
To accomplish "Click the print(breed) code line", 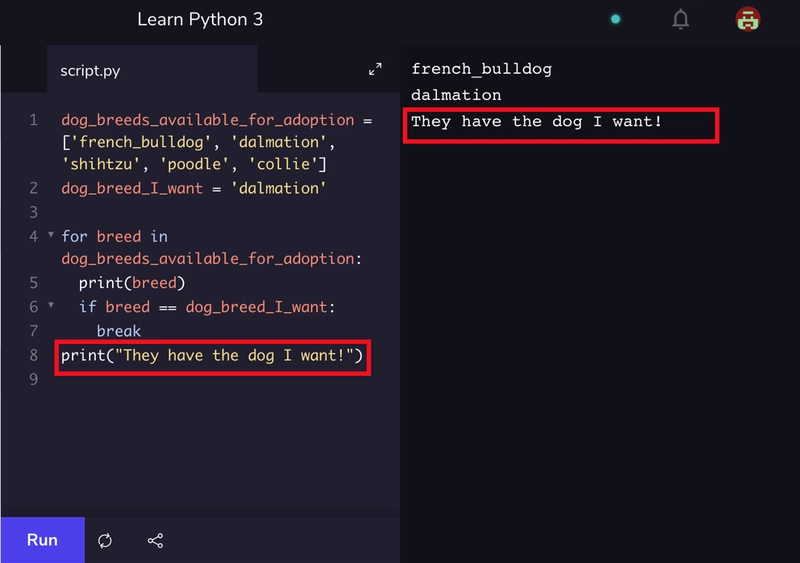I will click(132, 283).
